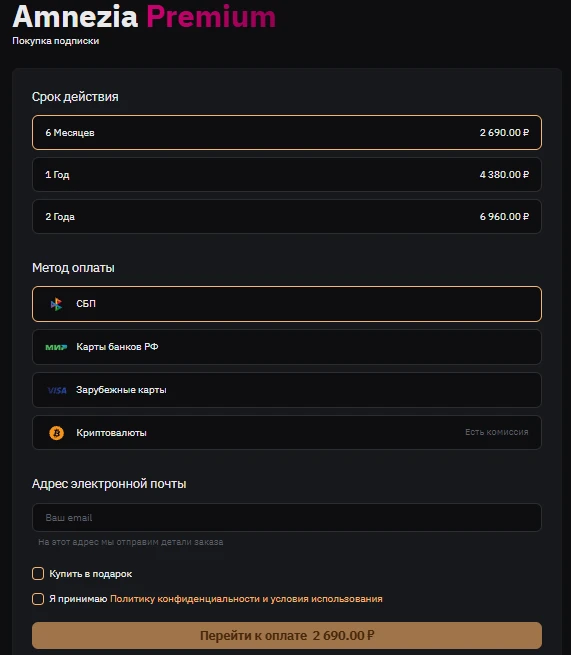Choose Зарубежные карты payment method
The height and width of the screenshot is (655, 571).
point(287,390)
